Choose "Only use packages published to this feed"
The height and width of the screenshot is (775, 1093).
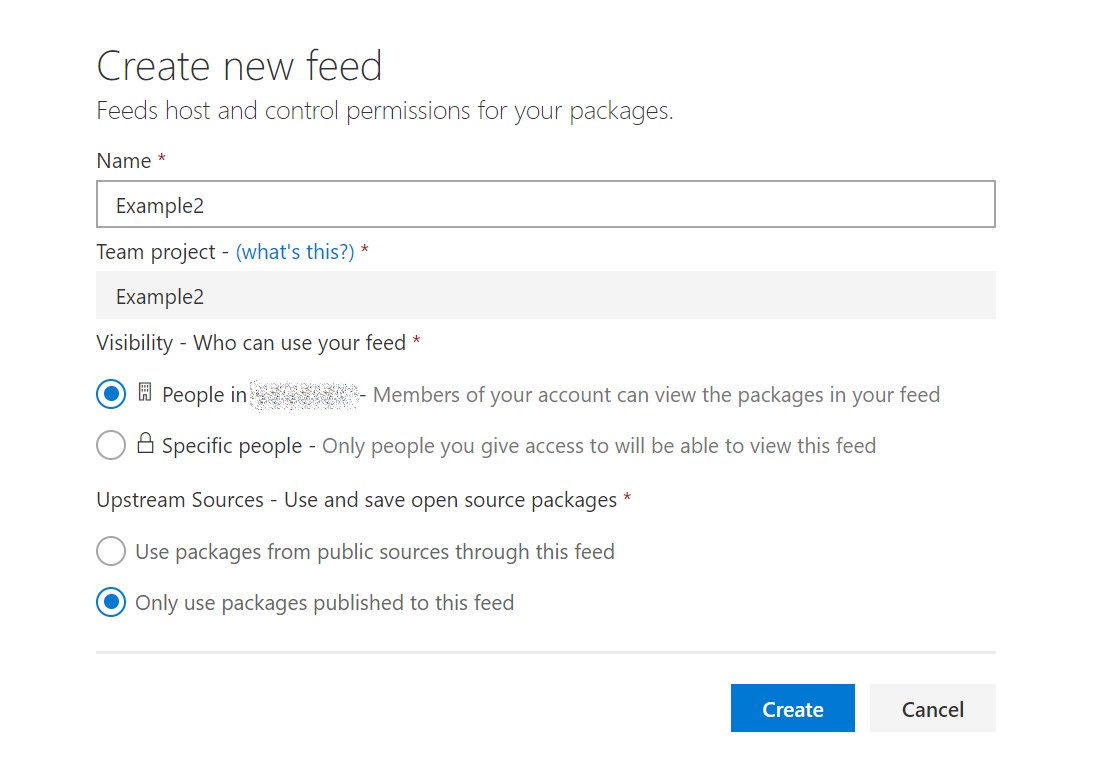(x=111, y=602)
